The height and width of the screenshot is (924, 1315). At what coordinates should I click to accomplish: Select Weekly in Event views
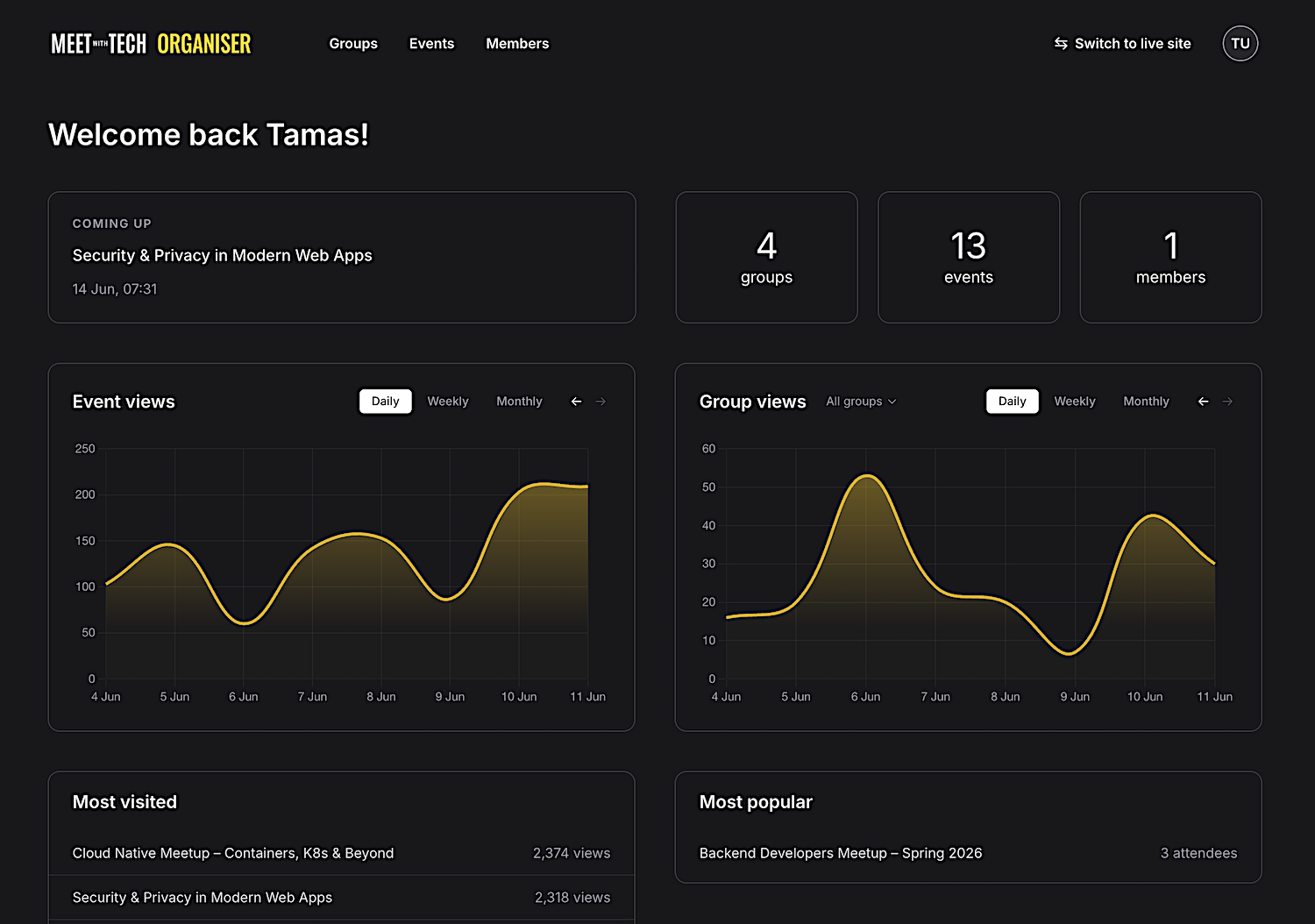coord(448,402)
